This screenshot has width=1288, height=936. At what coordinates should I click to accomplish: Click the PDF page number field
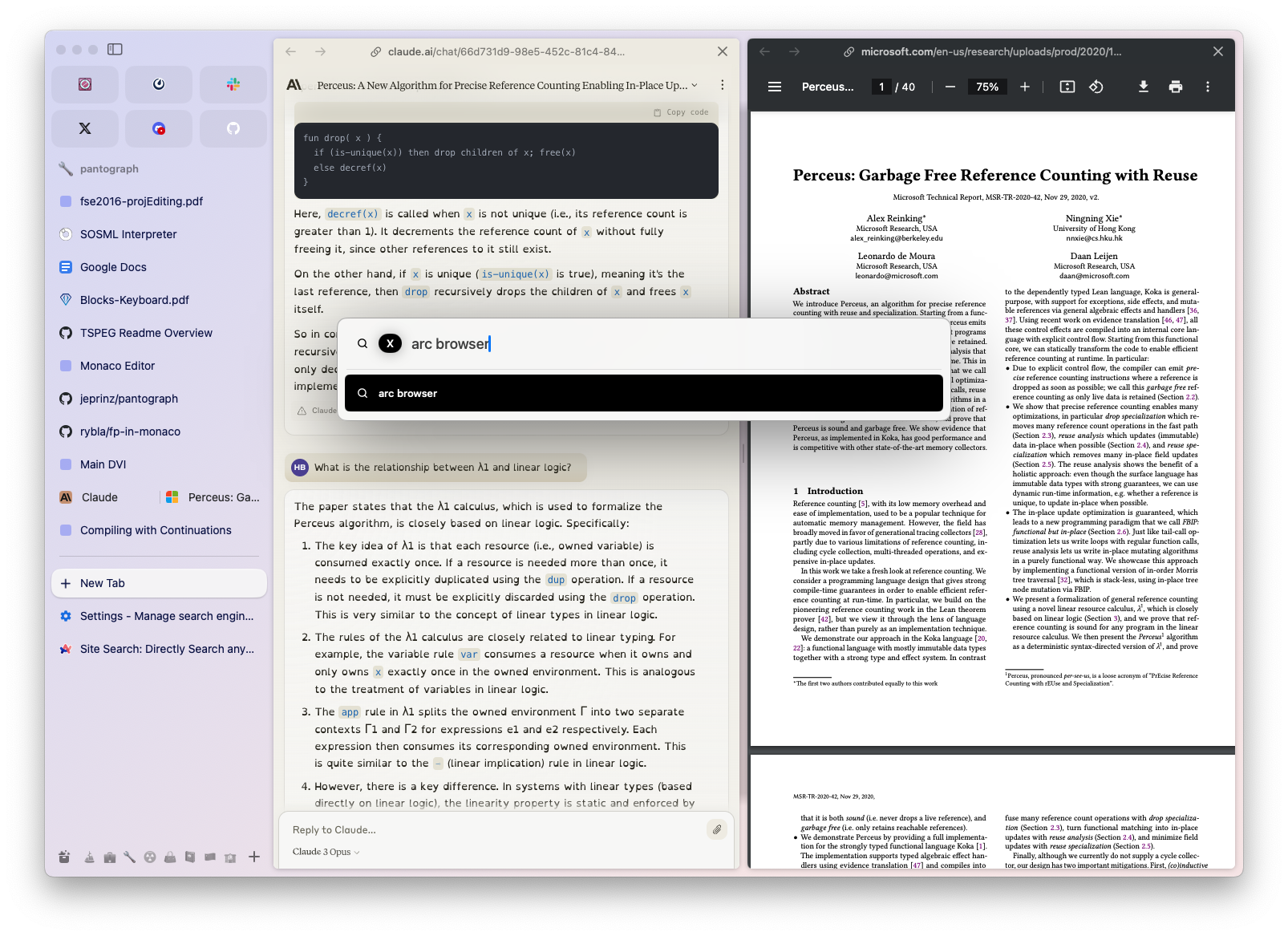click(x=881, y=87)
